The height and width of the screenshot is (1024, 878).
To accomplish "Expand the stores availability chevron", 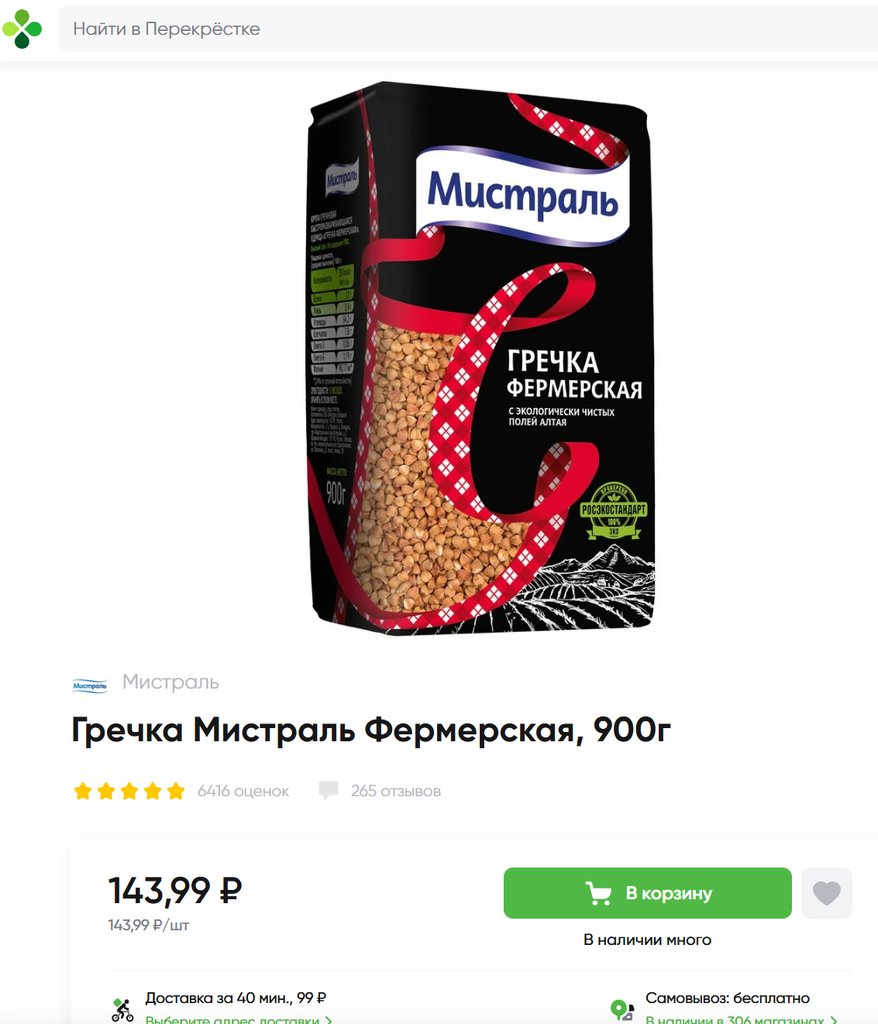I will pyautogui.click(x=833, y=1019).
